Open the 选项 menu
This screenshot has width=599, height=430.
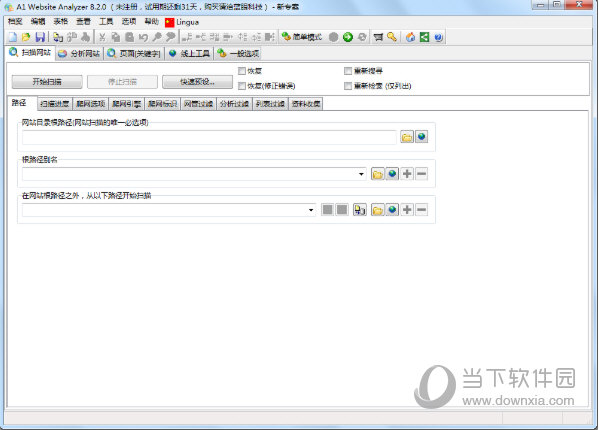tap(129, 22)
